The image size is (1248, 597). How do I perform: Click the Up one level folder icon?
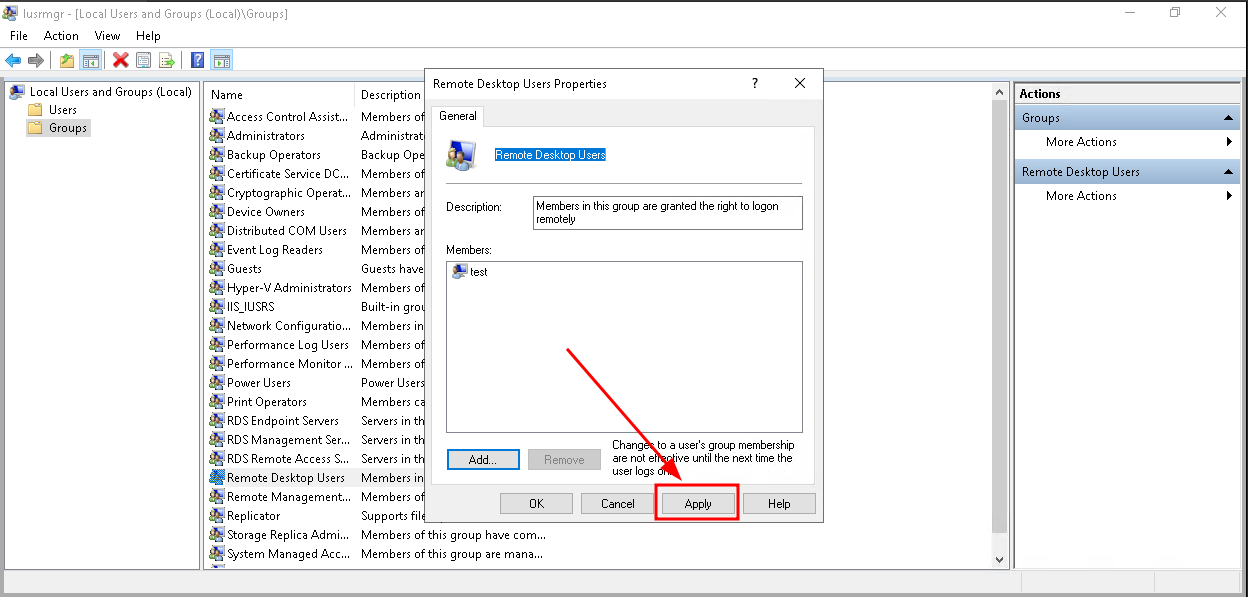coord(67,61)
